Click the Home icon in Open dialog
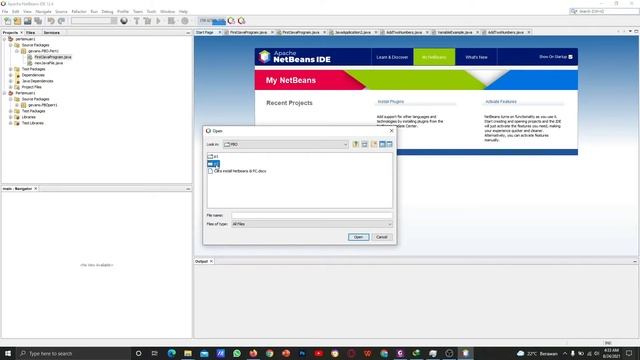This screenshot has height=360, width=640. click(x=364, y=144)
